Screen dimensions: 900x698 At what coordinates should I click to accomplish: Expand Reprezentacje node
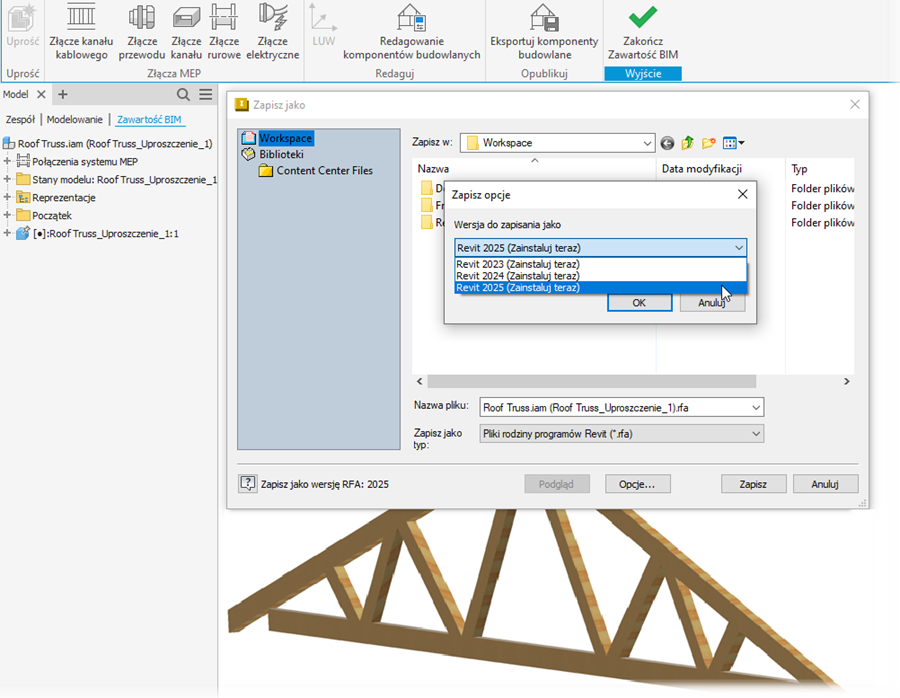[x=7, y=197]
